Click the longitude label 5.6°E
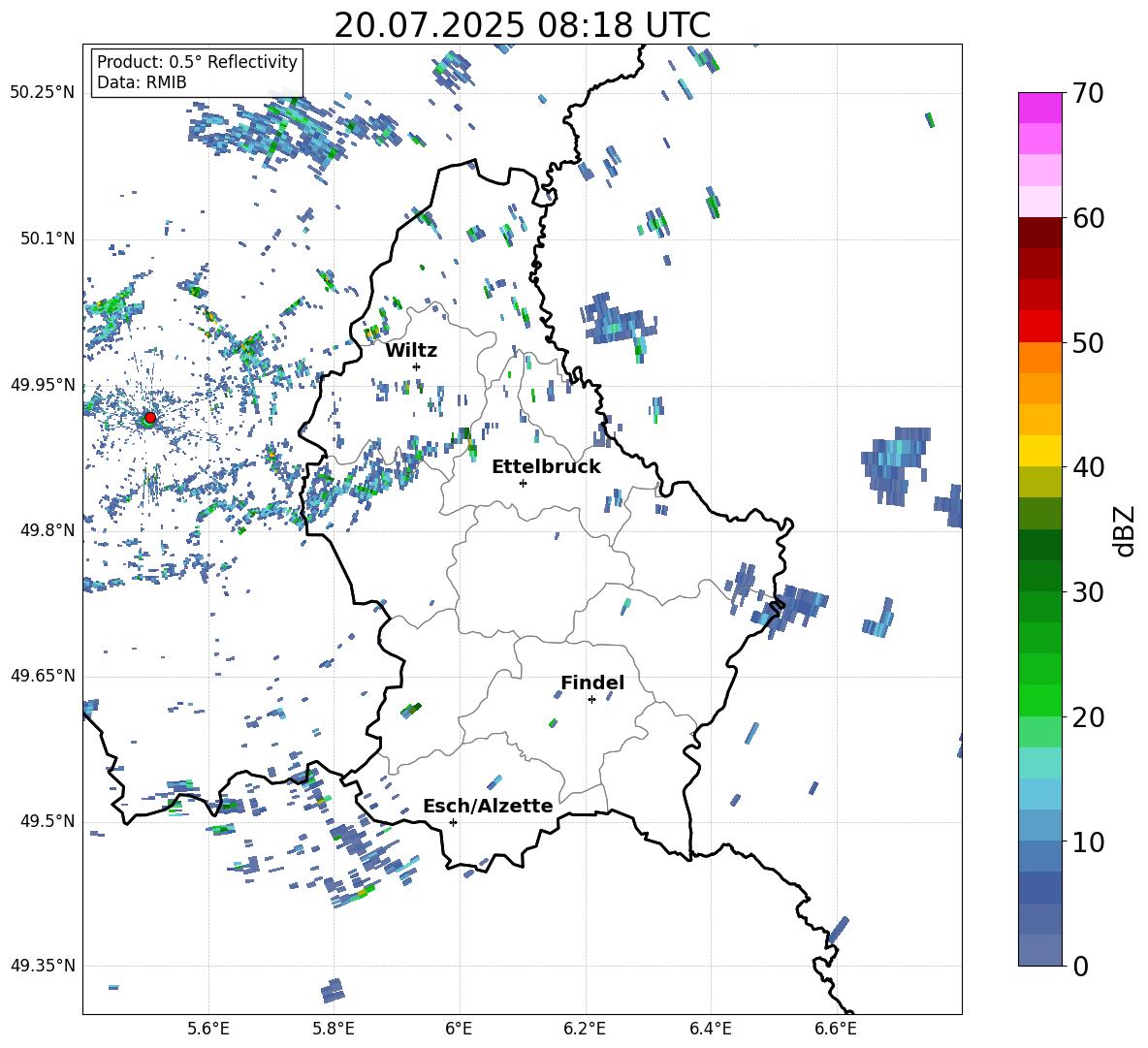 pos(208,1030)
